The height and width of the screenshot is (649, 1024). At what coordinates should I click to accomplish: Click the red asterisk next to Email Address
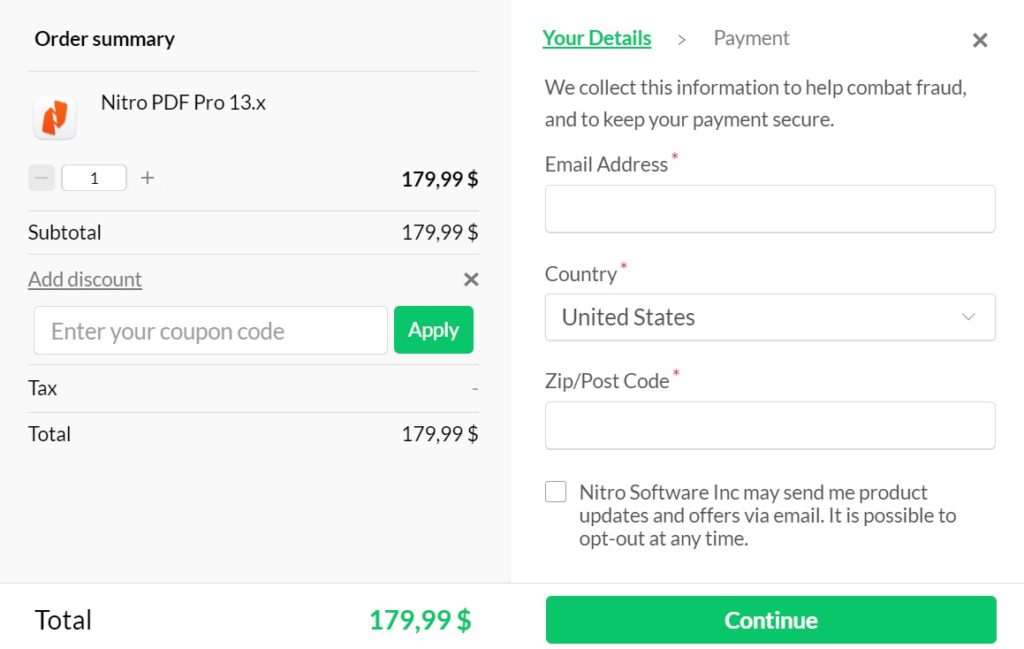coord(675,157)
